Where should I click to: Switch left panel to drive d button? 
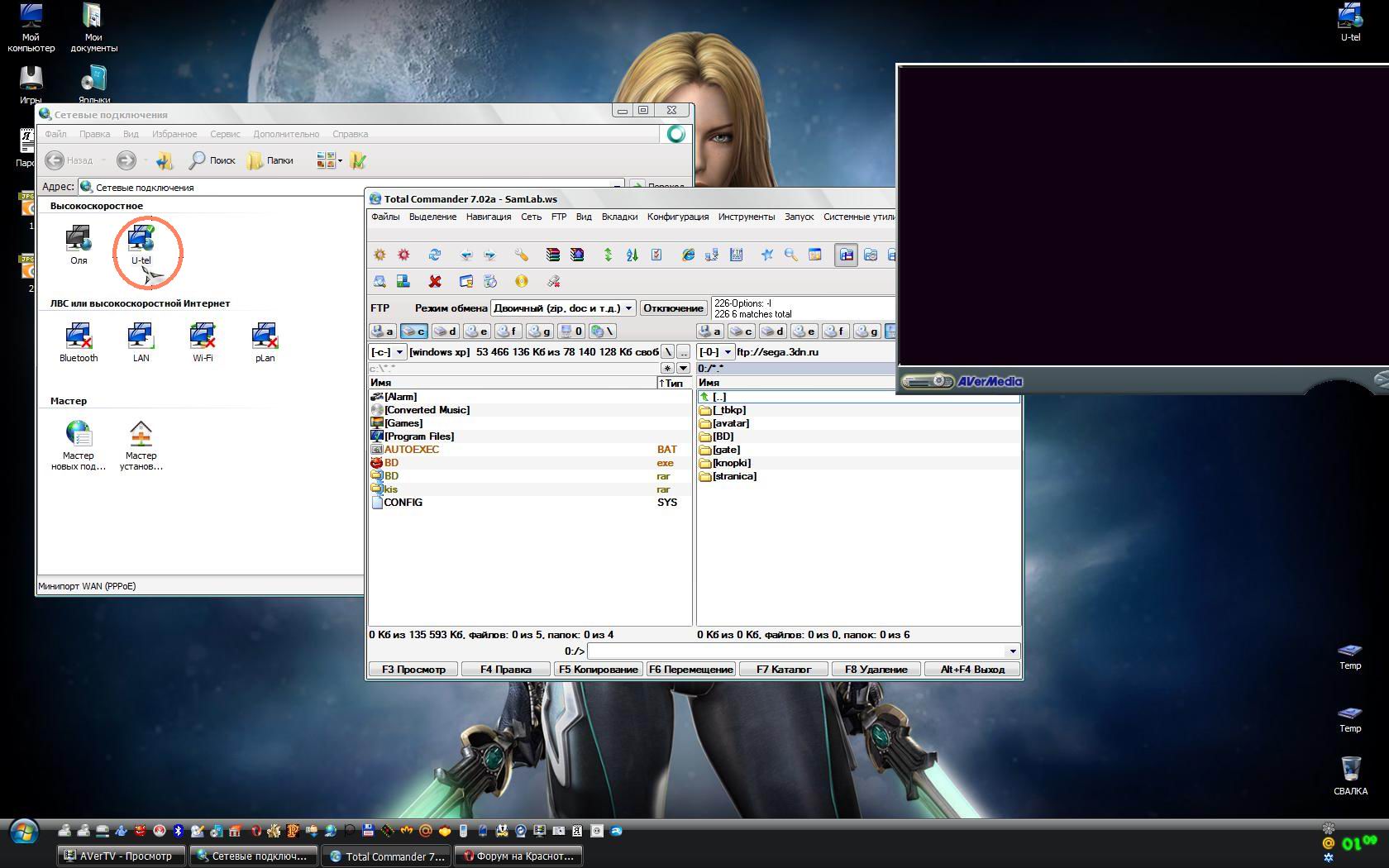click(445, 331)
